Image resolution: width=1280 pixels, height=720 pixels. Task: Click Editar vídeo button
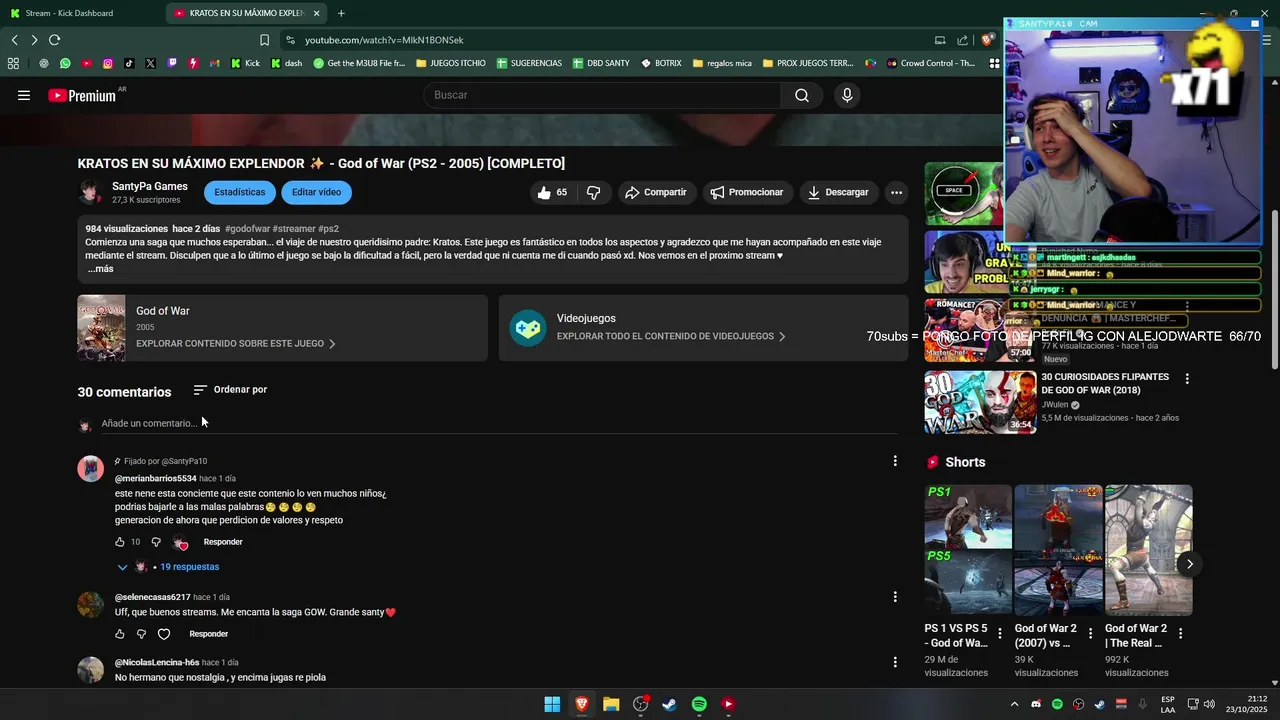(316, 192)
